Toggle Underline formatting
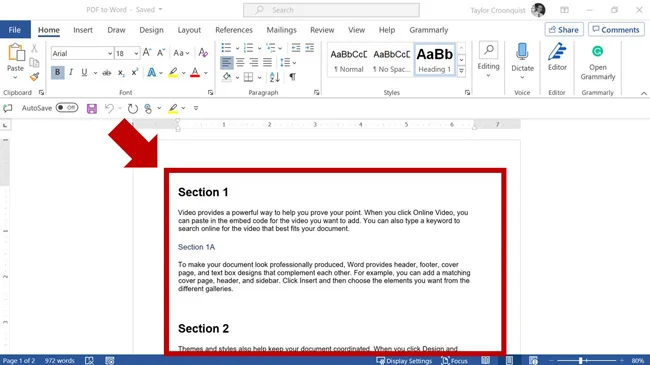This screenshot has width=650, height=365. pos(84,73)
